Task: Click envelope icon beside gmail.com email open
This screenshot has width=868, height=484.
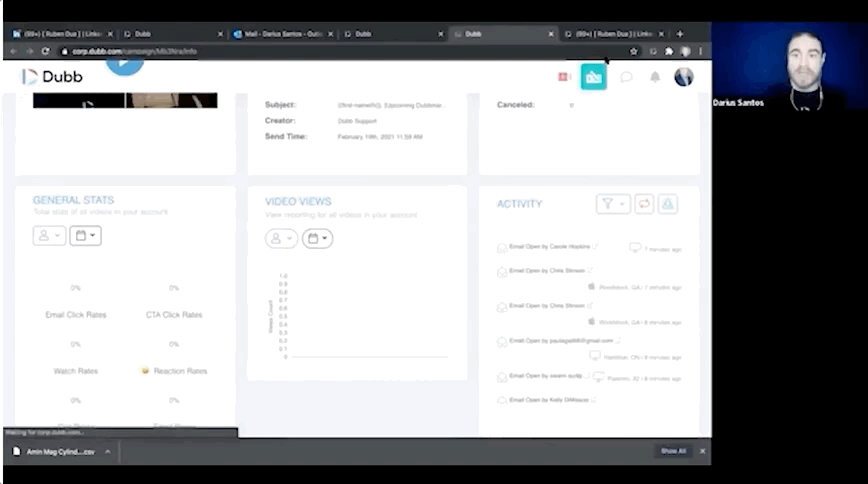Action: pos(502,342)
